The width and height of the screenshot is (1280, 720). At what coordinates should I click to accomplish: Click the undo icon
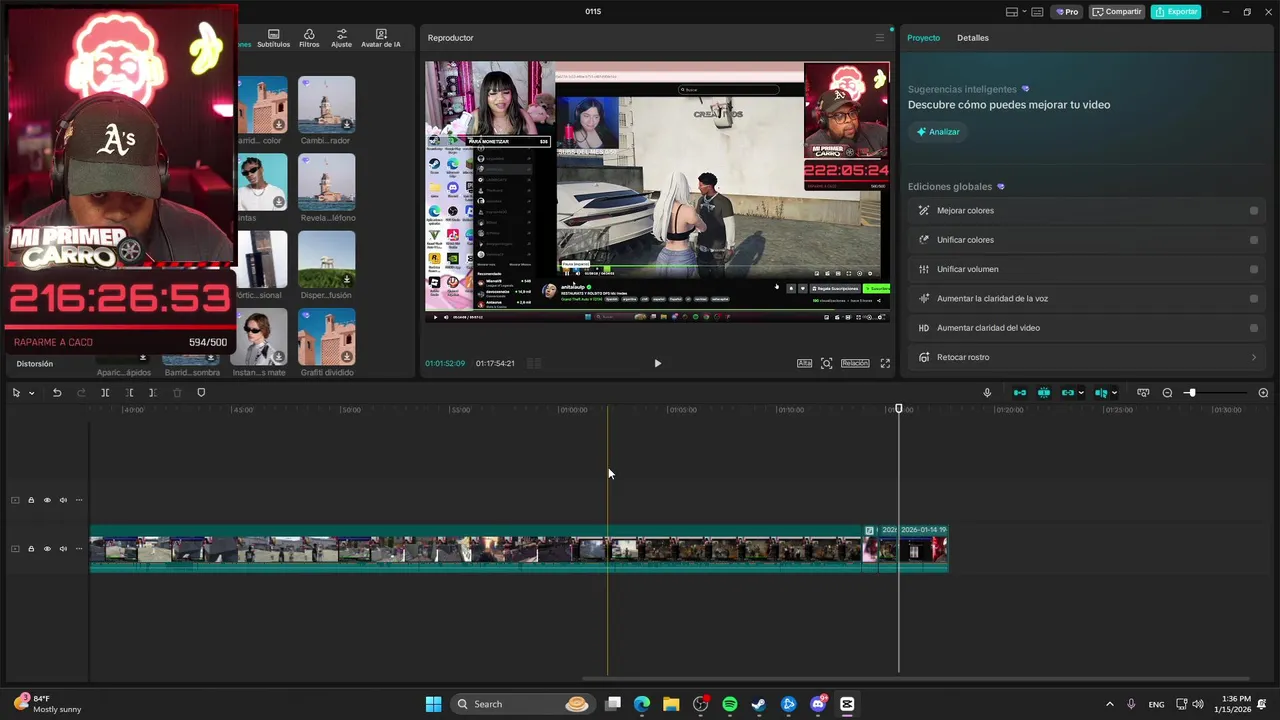[x=57, y=393]
